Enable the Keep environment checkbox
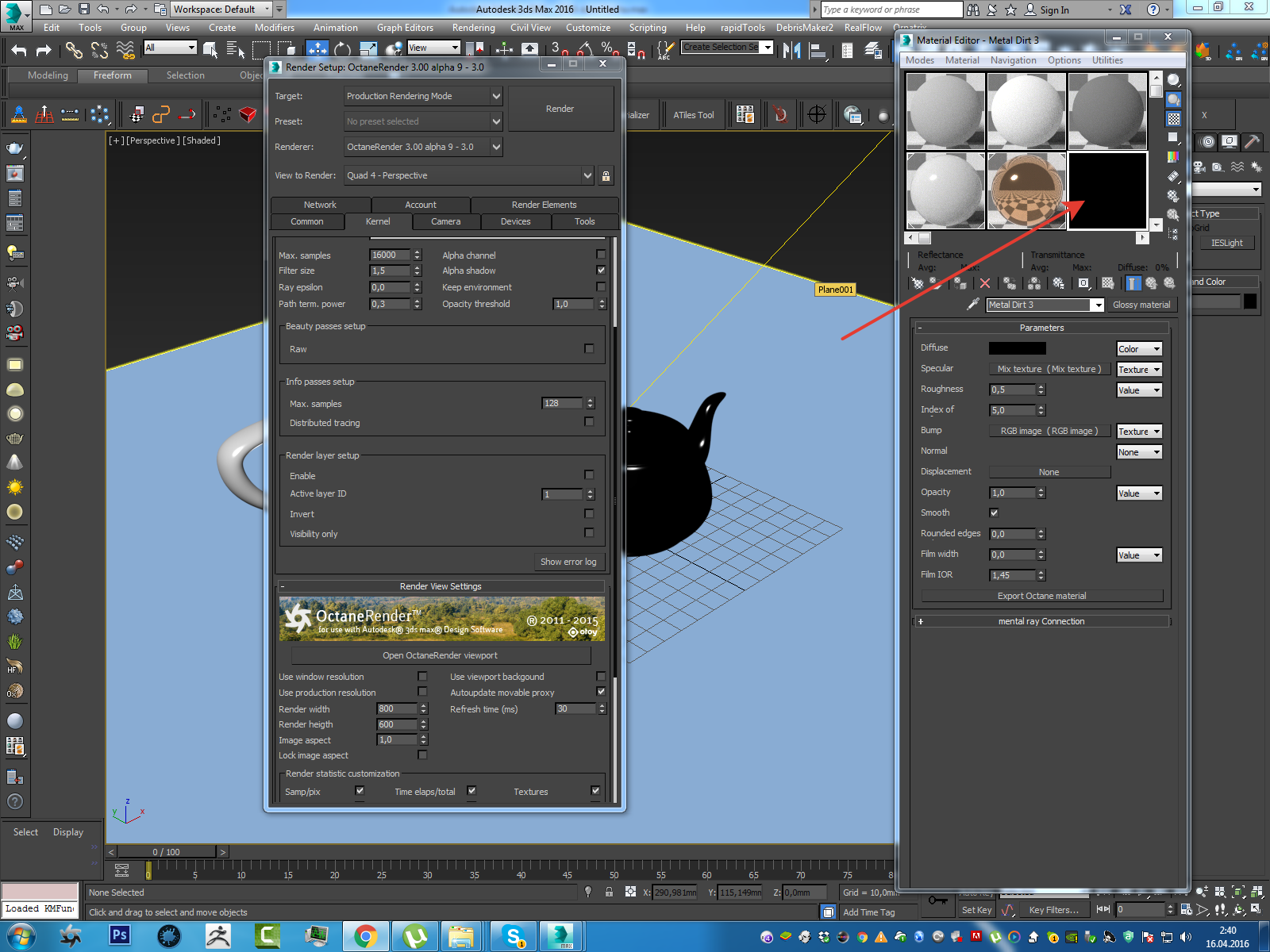 [x=601, y=286]
